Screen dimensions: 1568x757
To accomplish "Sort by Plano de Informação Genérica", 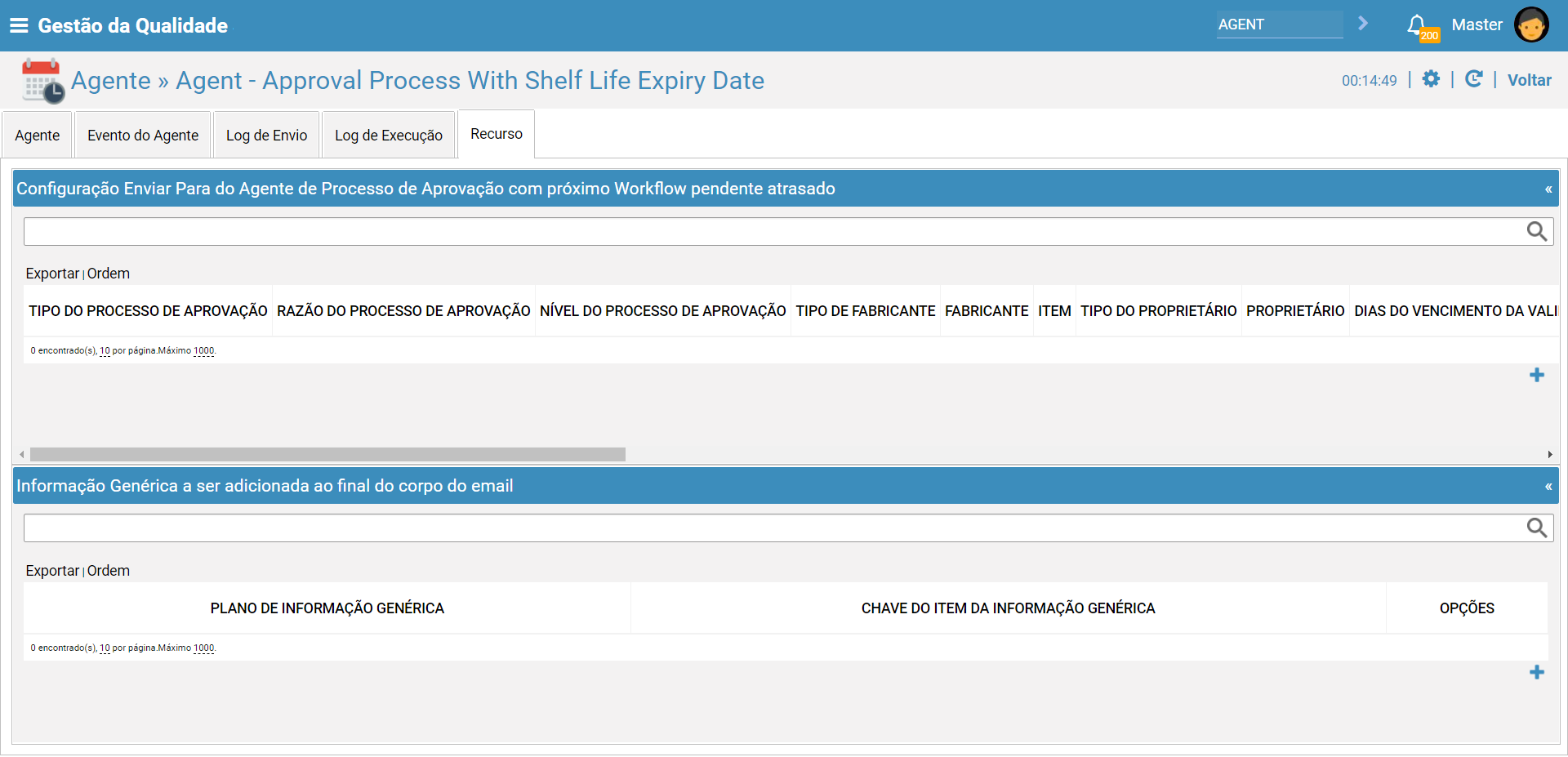I will tap(327, 608).
